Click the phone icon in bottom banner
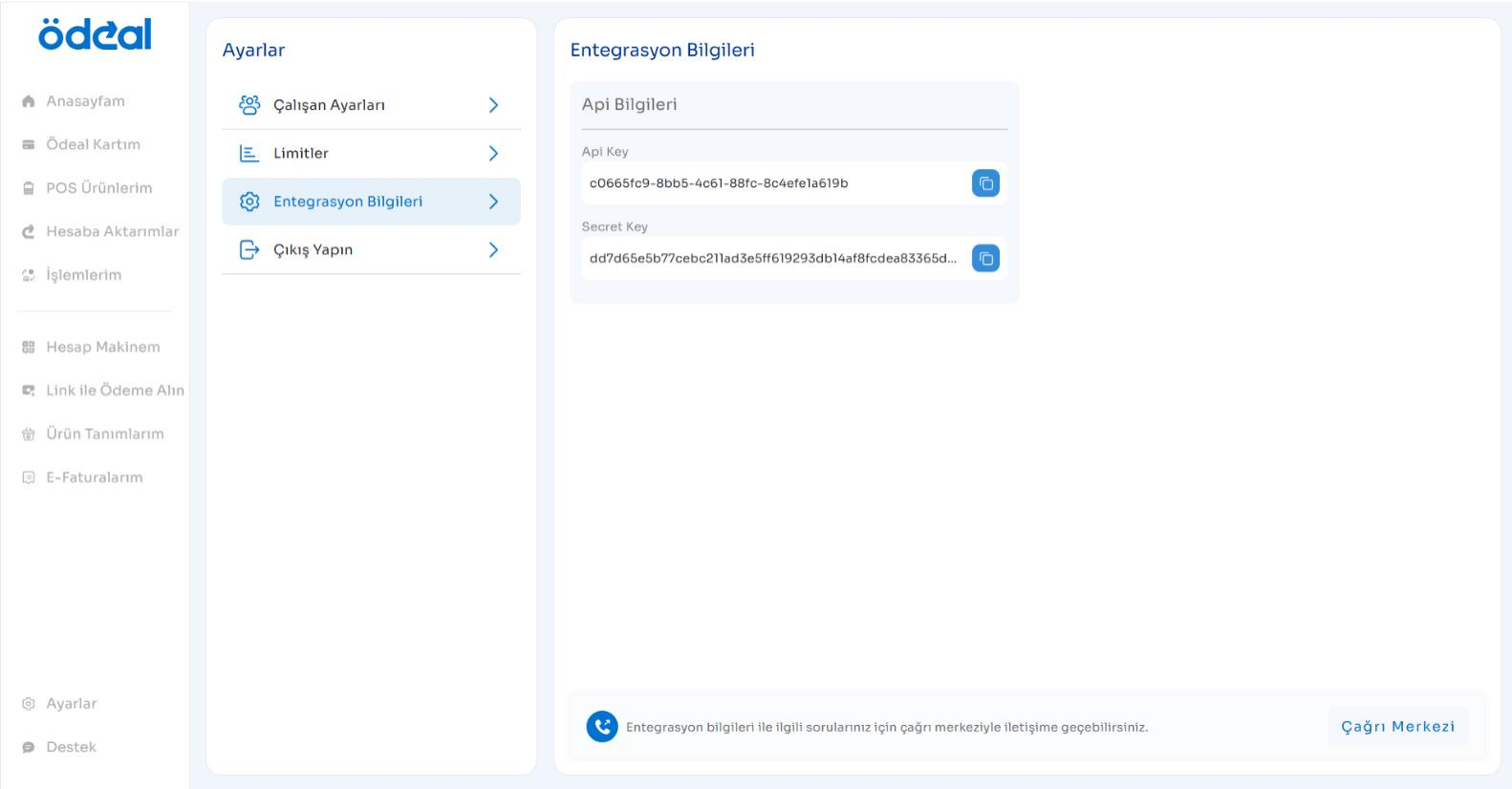Viewport: 1512px width, 789px height. 602,727
